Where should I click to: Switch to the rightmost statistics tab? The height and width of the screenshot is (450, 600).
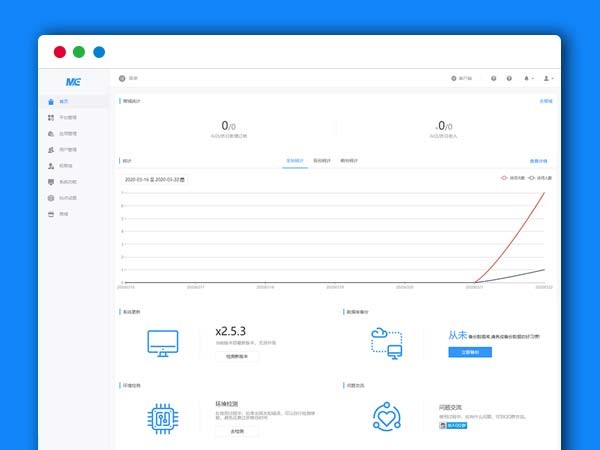[349, 160]
